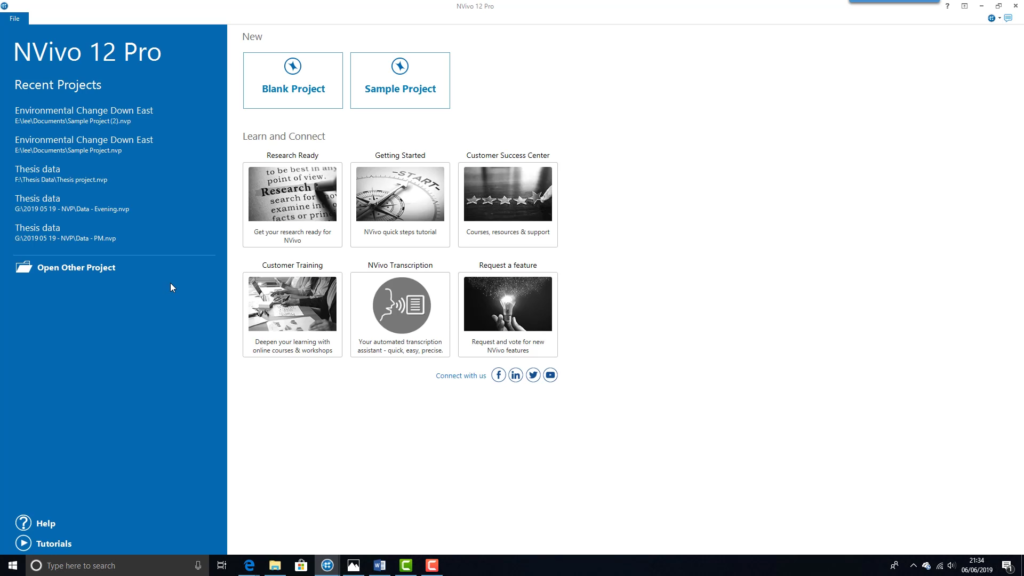Click the Twitter icon
The height and width of the screenshot is (576, 1024).
coord(533,375)
